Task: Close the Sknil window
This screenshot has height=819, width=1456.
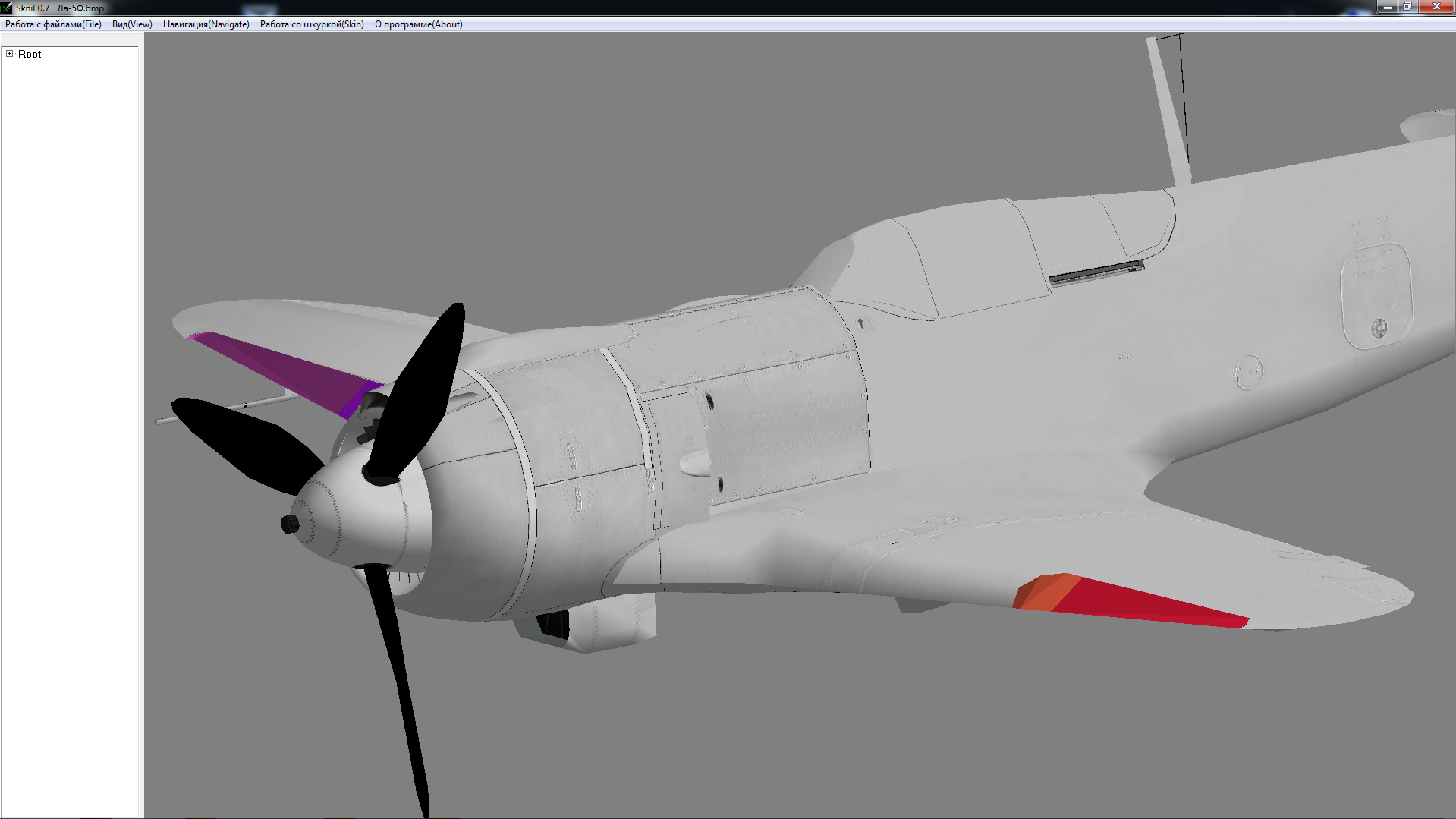Action: 1436,7
